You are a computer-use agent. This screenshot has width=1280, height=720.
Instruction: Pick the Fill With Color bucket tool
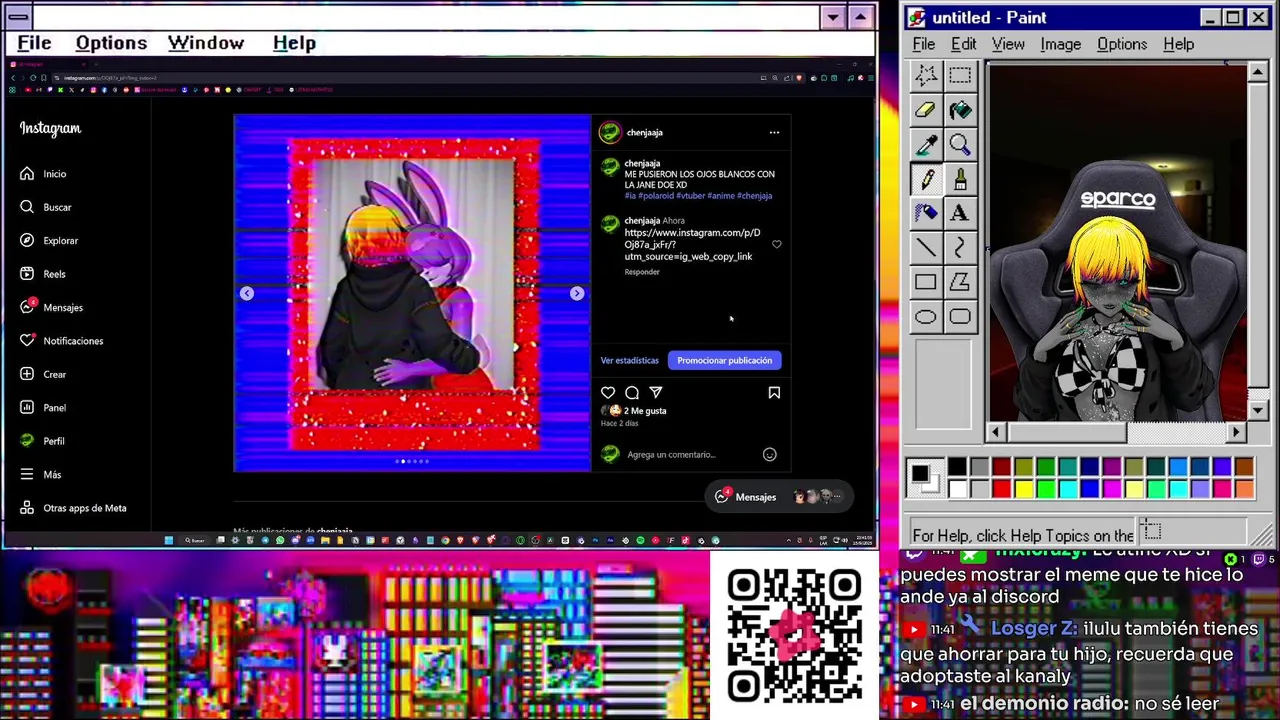coord(960,110)
